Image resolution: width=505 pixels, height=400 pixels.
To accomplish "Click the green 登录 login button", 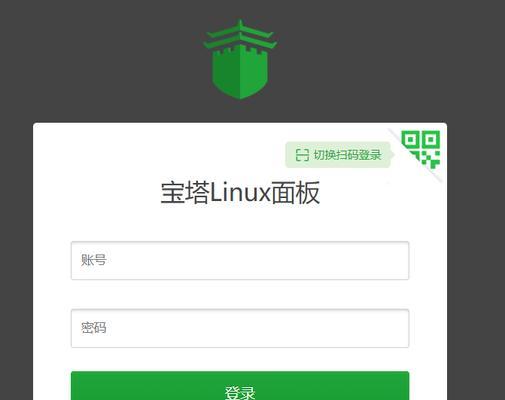I will (240, 386).
